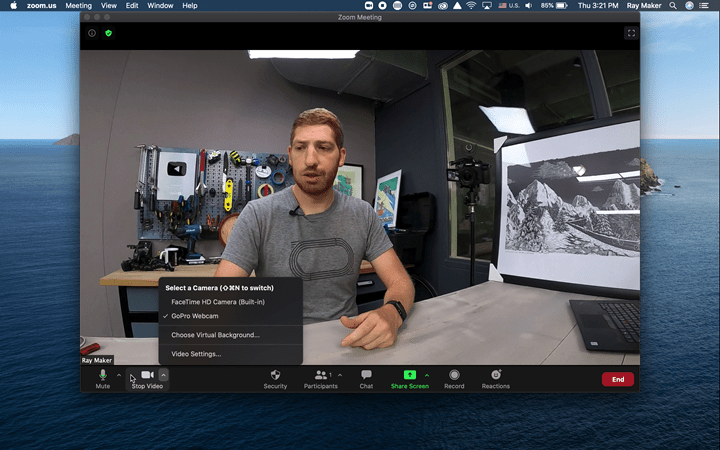The height and width of the screenshot is (450, 720).
Task: Open clock showing Thu 3:21 PM
Action: tap(598, 6)
